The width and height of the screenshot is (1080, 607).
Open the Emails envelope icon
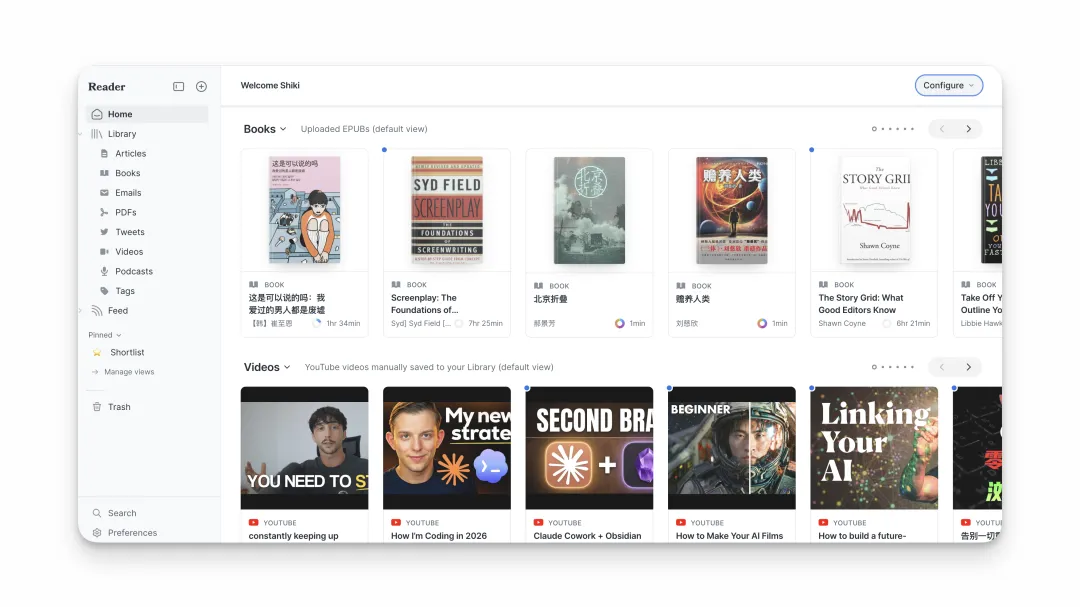coord(105,193)
